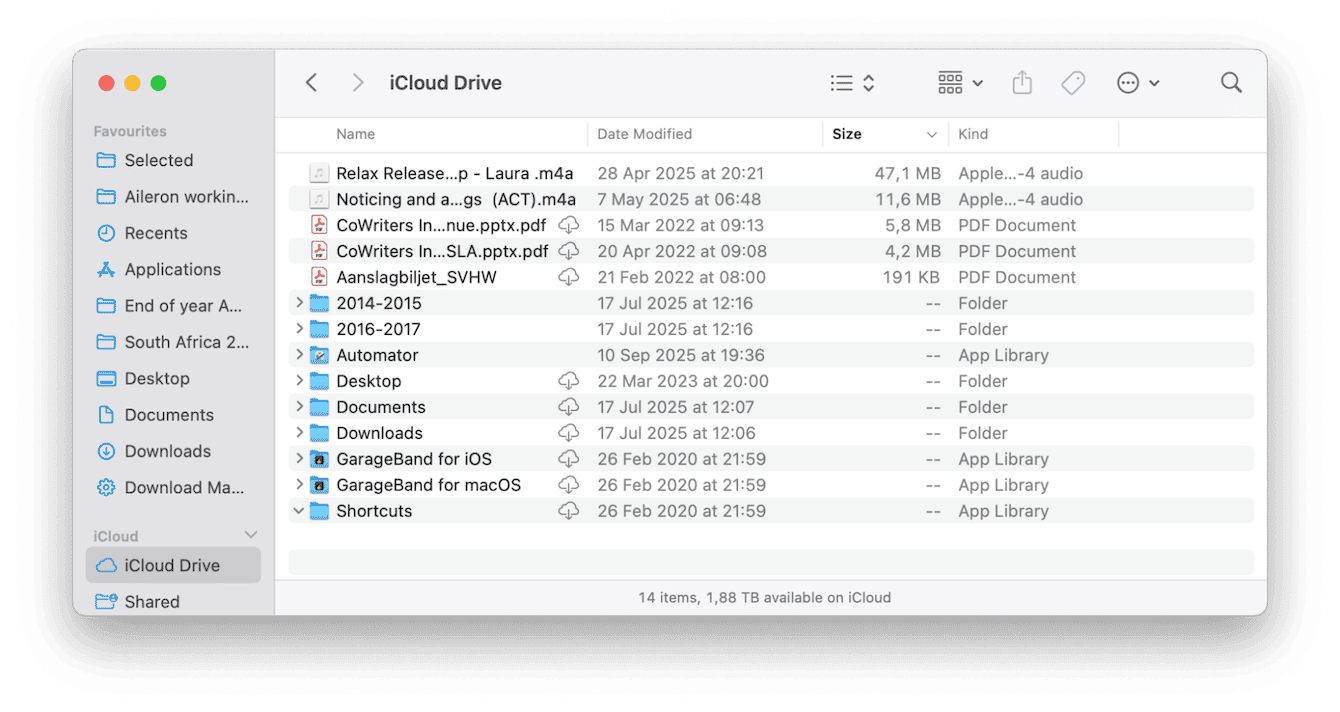Click the Tags icon in the toolbar
This screenshot has height=712, width=1340.
[x=1073, y=83]
